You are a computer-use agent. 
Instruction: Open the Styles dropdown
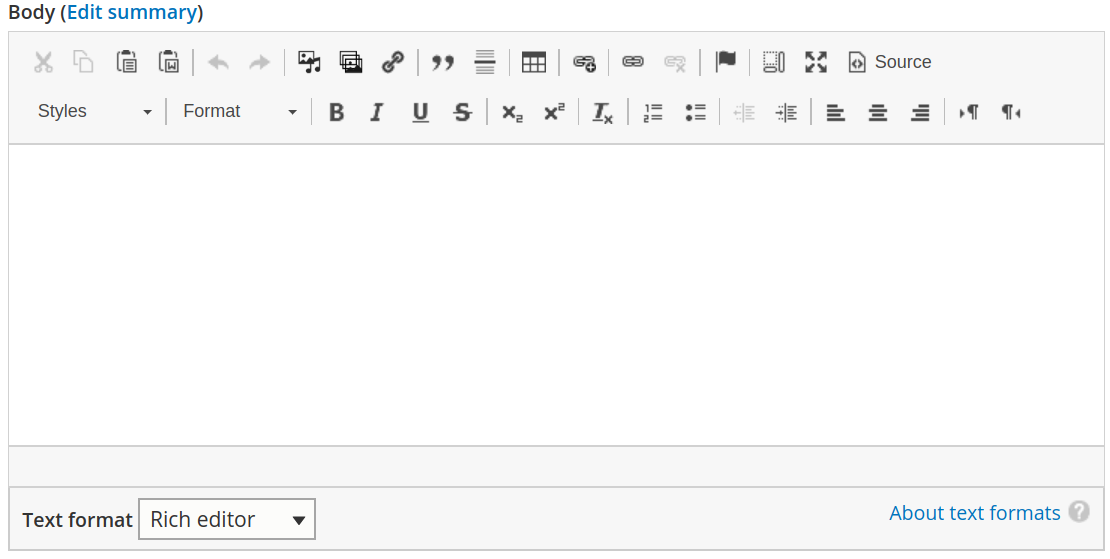(95, 112)
